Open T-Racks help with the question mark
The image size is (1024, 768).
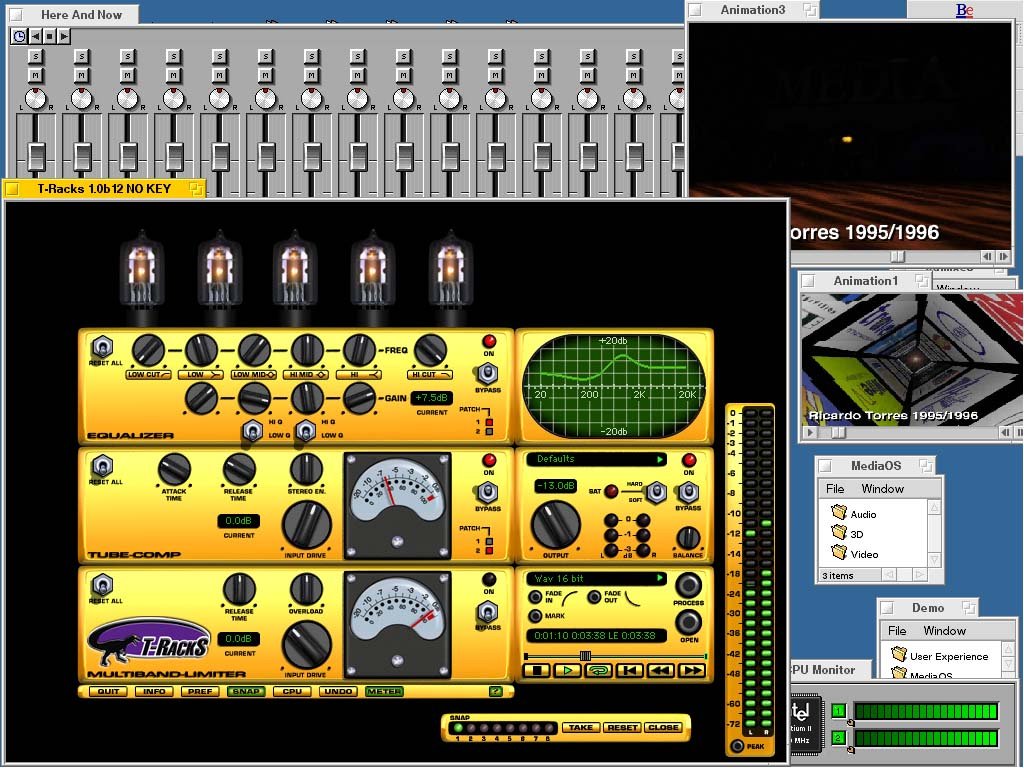pos(496,692)
